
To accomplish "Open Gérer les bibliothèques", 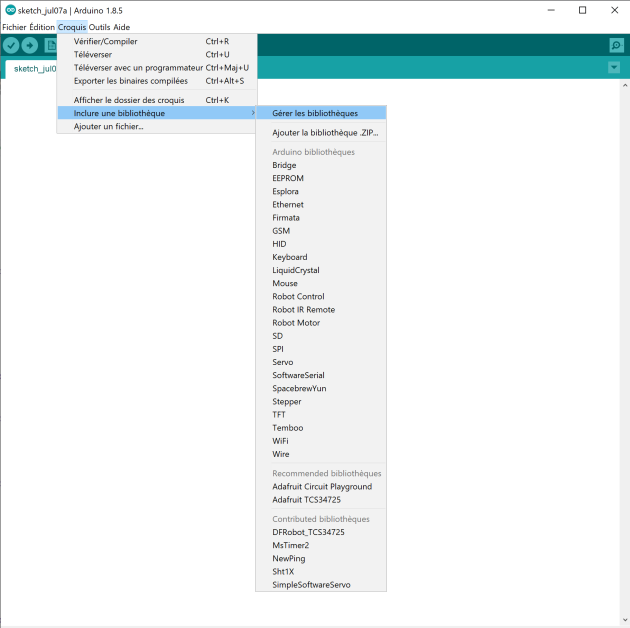I will (x=321, y=113).
